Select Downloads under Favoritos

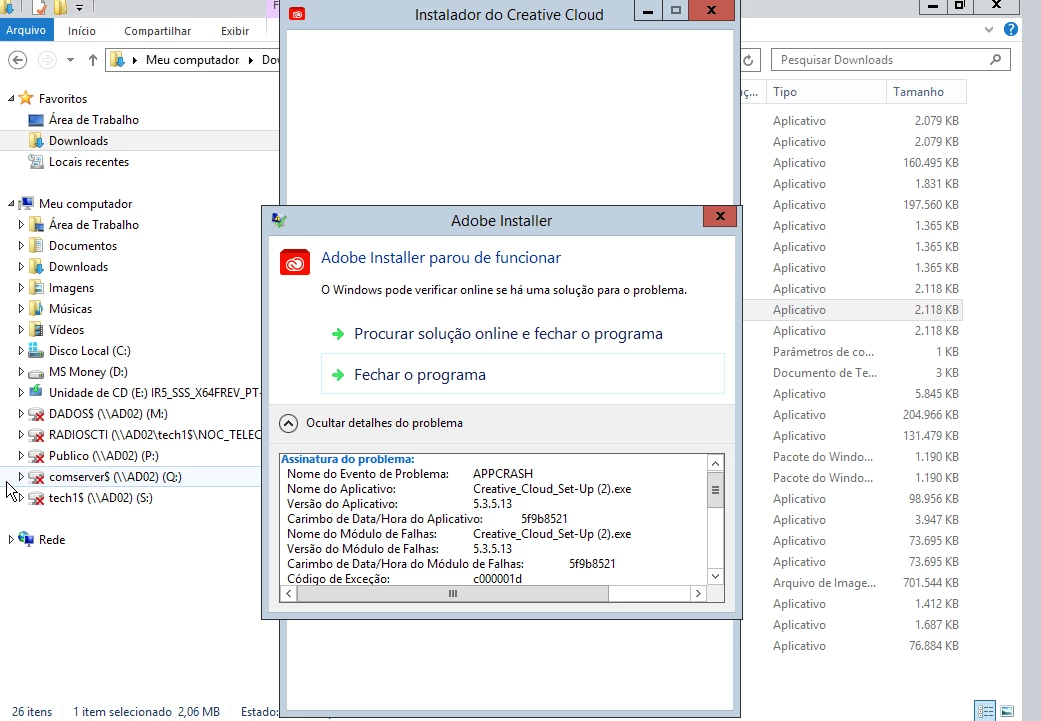(78, 141)
